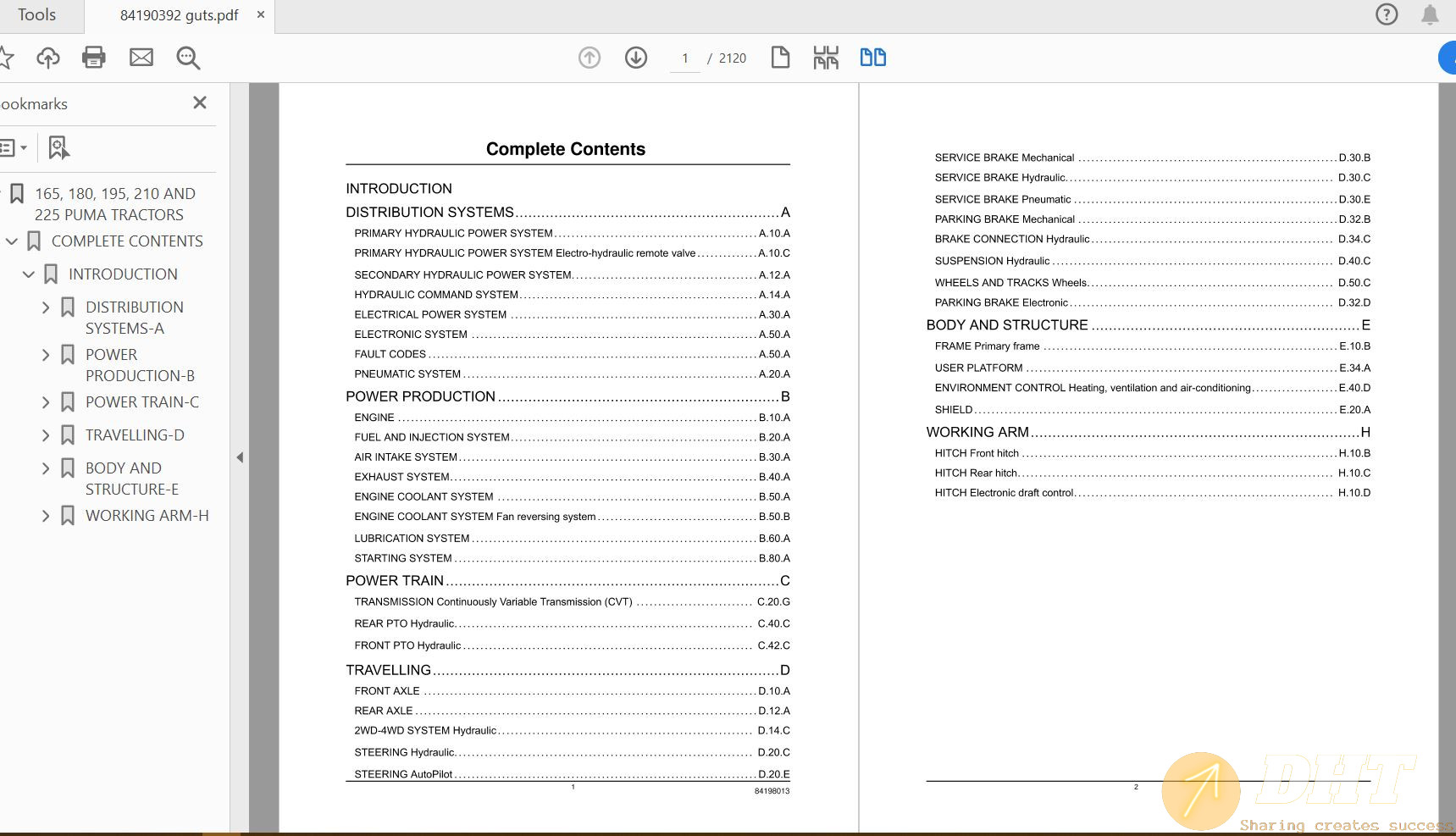Switch to single page view
1456x836 pixels.
tap(780, 58)
